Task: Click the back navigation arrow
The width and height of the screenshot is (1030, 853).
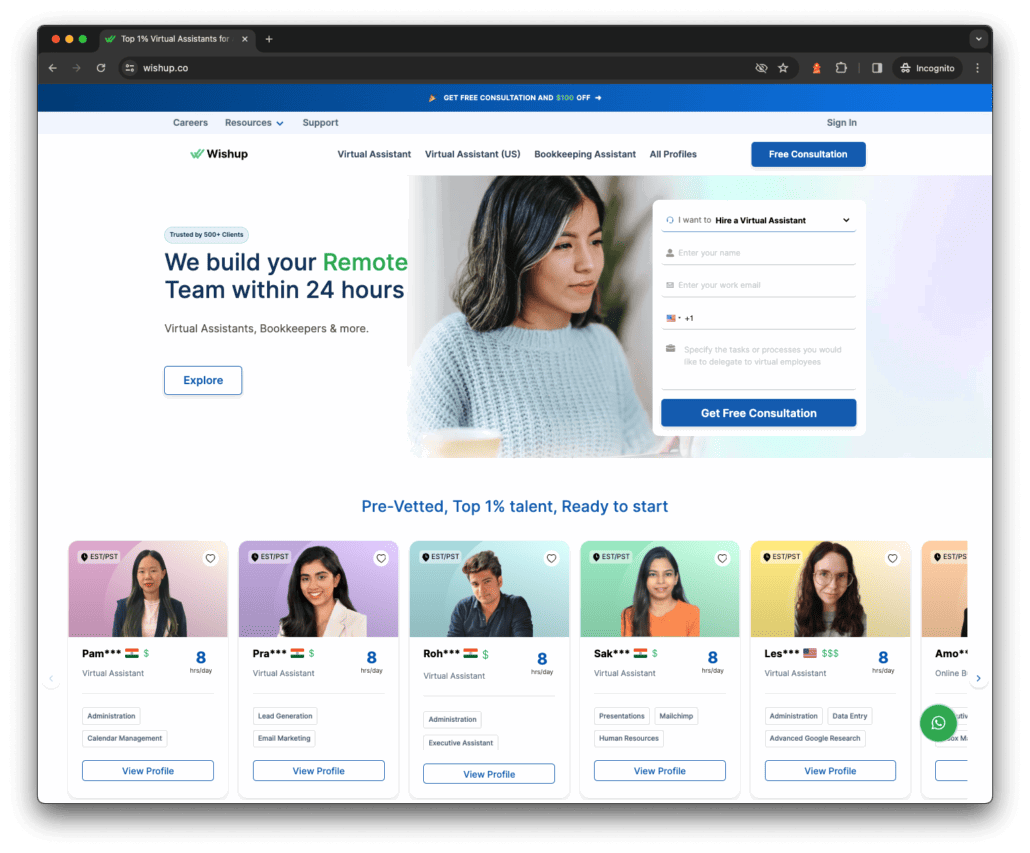Action: (53, 68)
